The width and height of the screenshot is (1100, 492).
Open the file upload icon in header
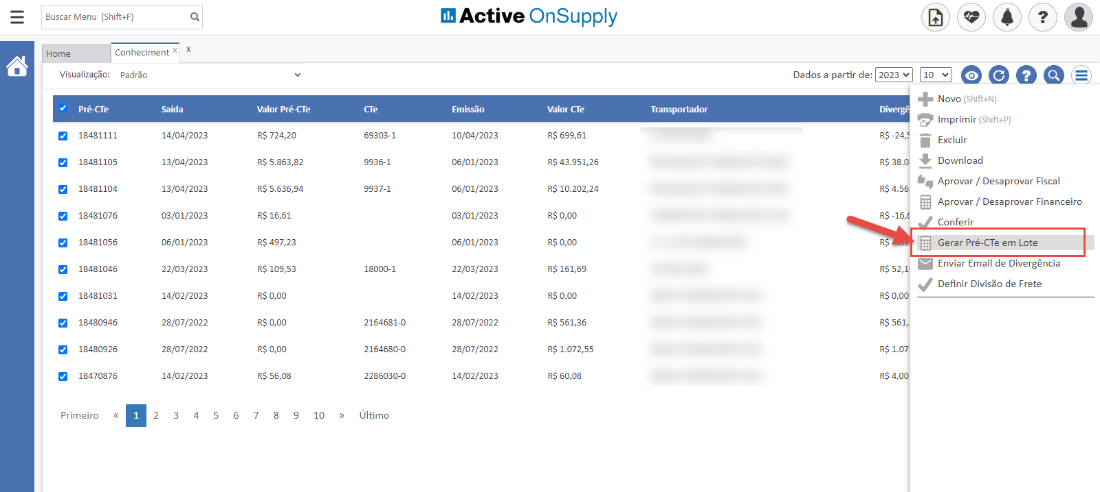(x=935, y=18)
